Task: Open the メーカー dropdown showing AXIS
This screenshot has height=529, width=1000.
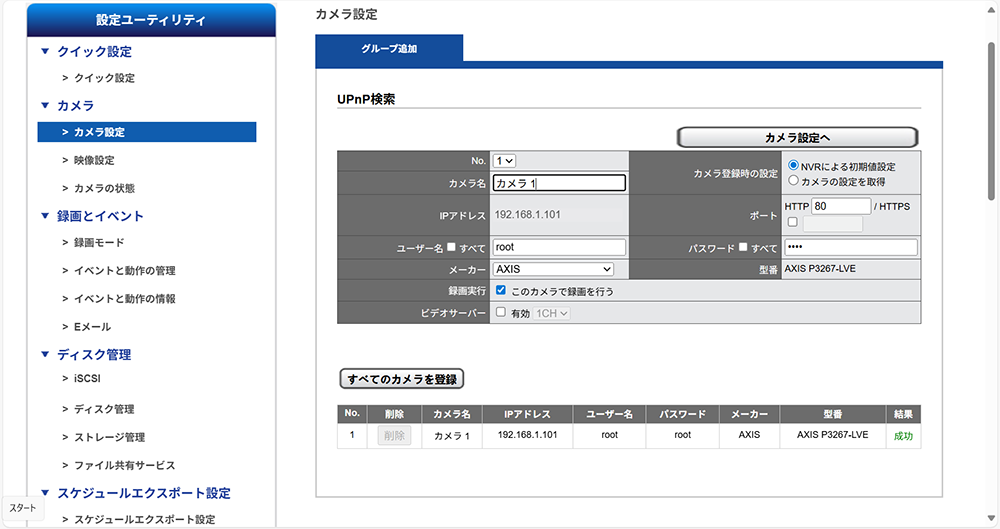Action: tap(553, 269)
